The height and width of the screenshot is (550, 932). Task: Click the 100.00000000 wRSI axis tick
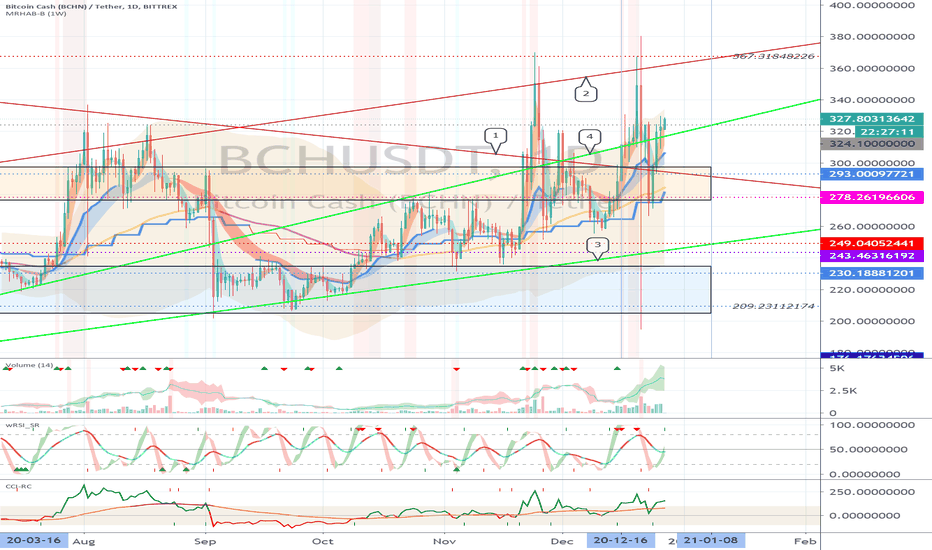coord(872,425)
